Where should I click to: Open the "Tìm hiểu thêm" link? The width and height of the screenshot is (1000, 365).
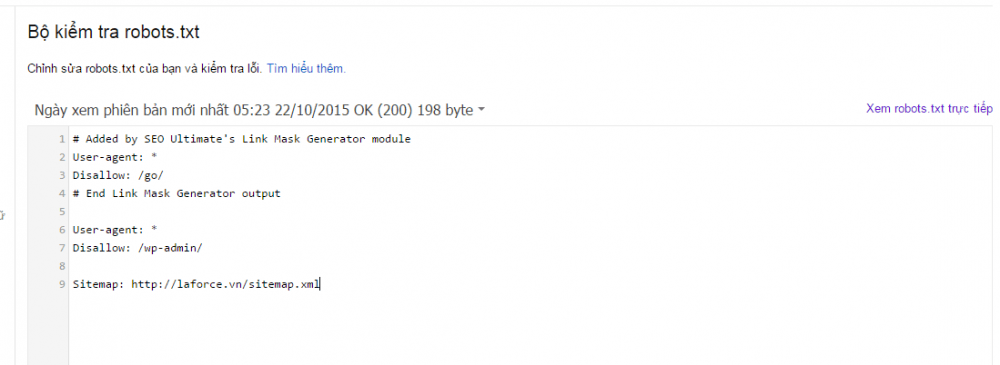(306, 69)
